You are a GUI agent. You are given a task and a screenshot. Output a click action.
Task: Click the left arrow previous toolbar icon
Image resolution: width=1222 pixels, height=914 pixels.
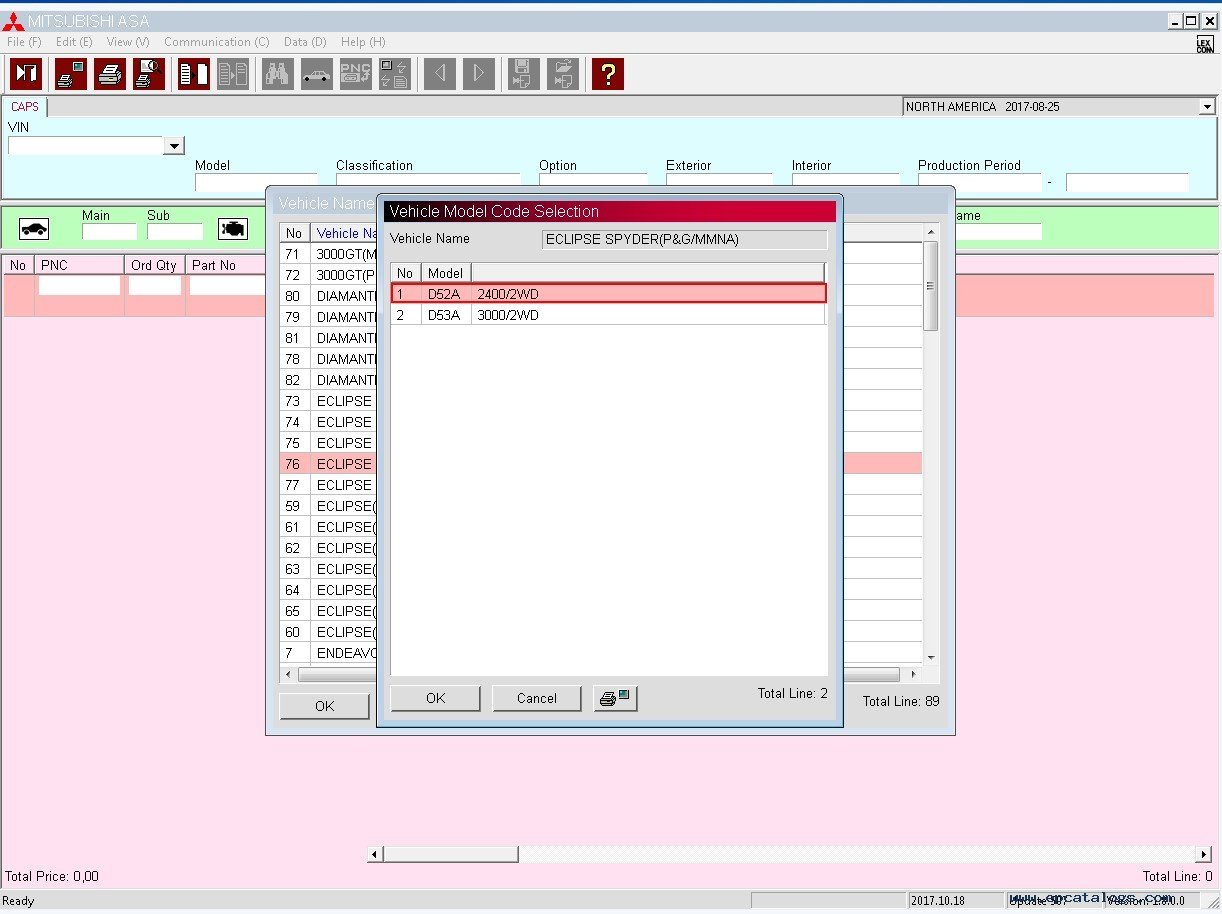[x=440, y=74]
